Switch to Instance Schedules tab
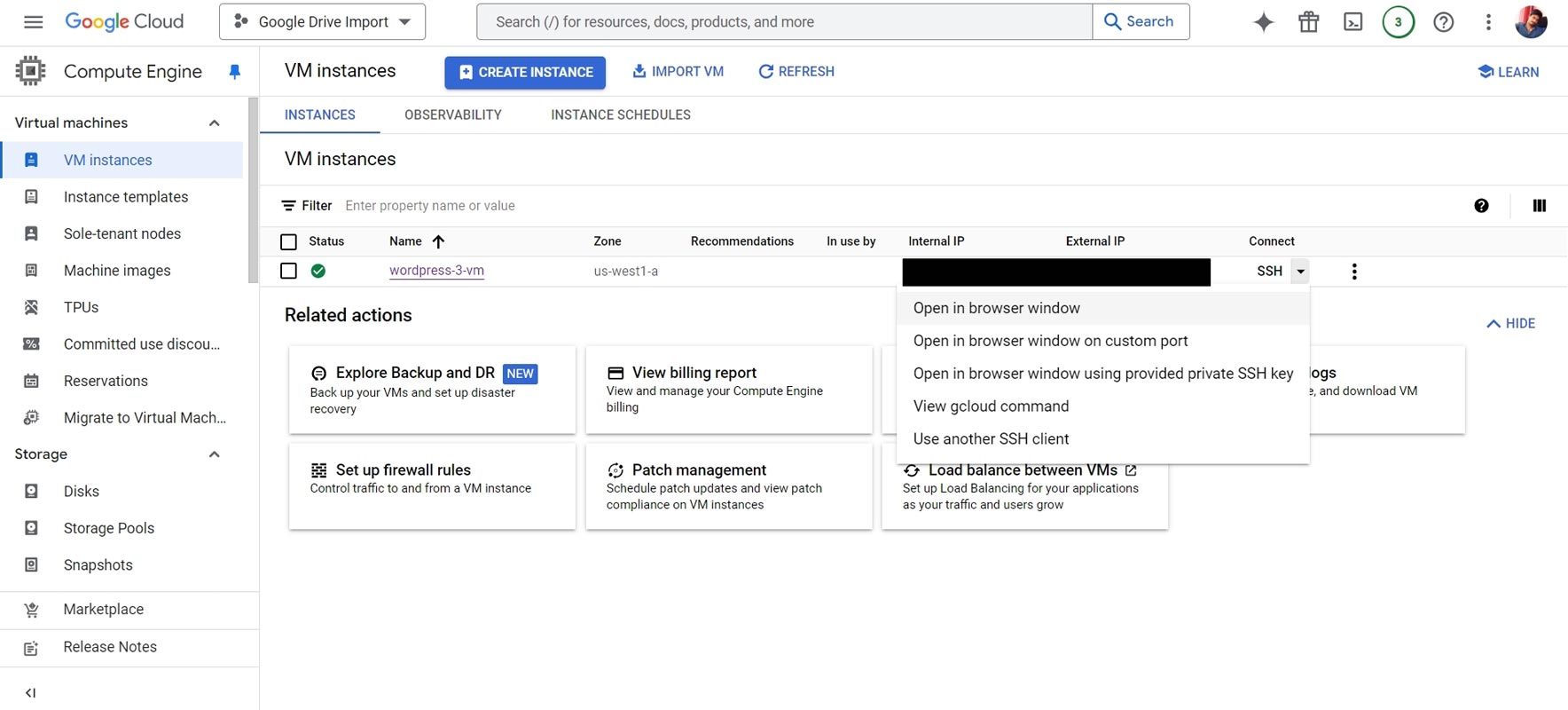1568x710 pixels. tap(621, 115)
